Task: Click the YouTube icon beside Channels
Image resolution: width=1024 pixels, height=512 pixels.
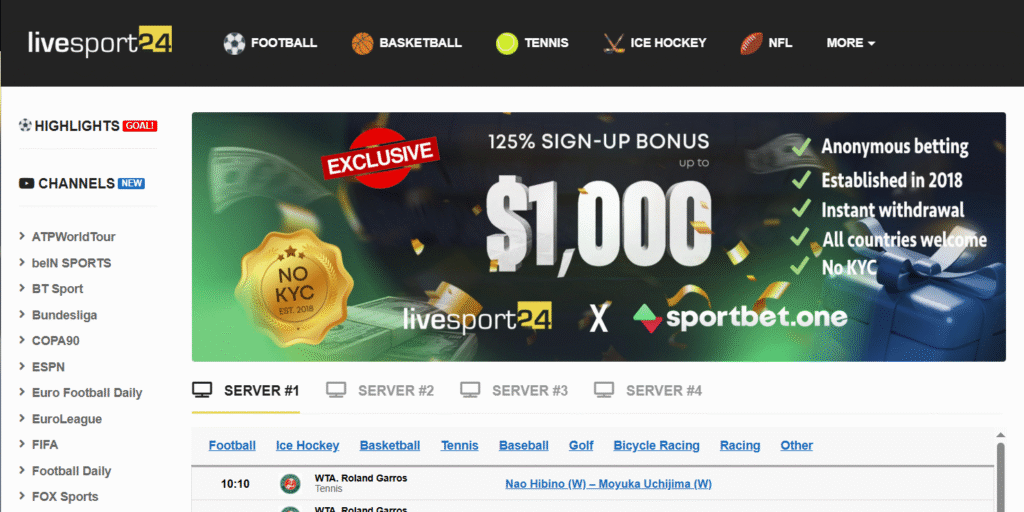Action: pos(26,184)
